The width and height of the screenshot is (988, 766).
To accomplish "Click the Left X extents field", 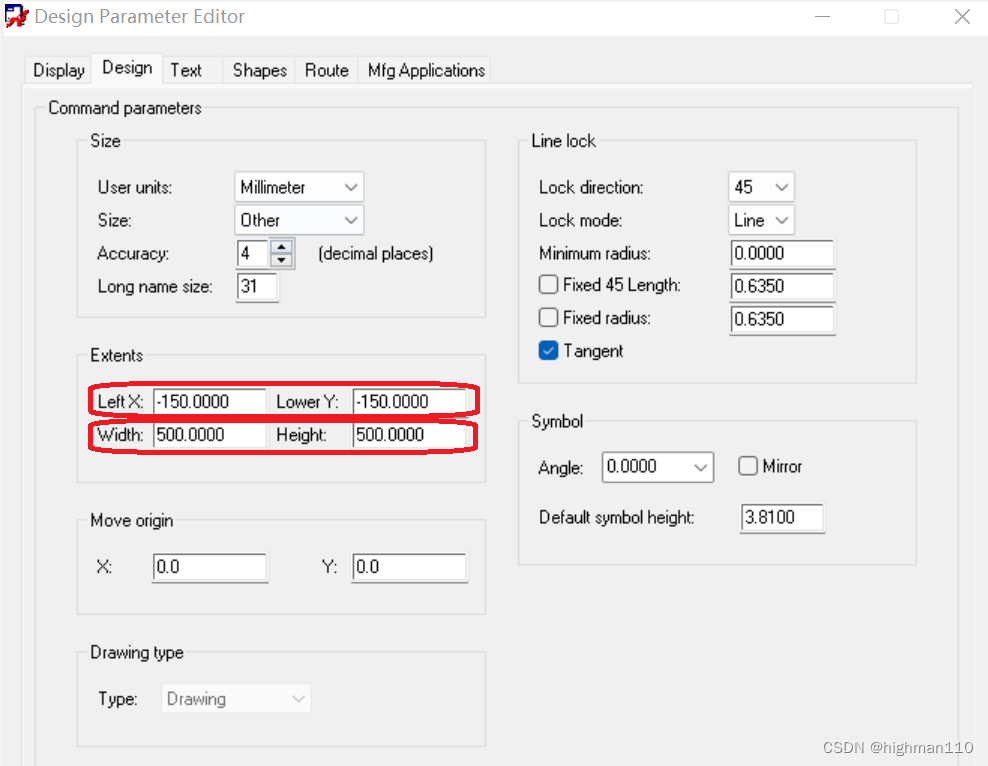I will 210,401.
